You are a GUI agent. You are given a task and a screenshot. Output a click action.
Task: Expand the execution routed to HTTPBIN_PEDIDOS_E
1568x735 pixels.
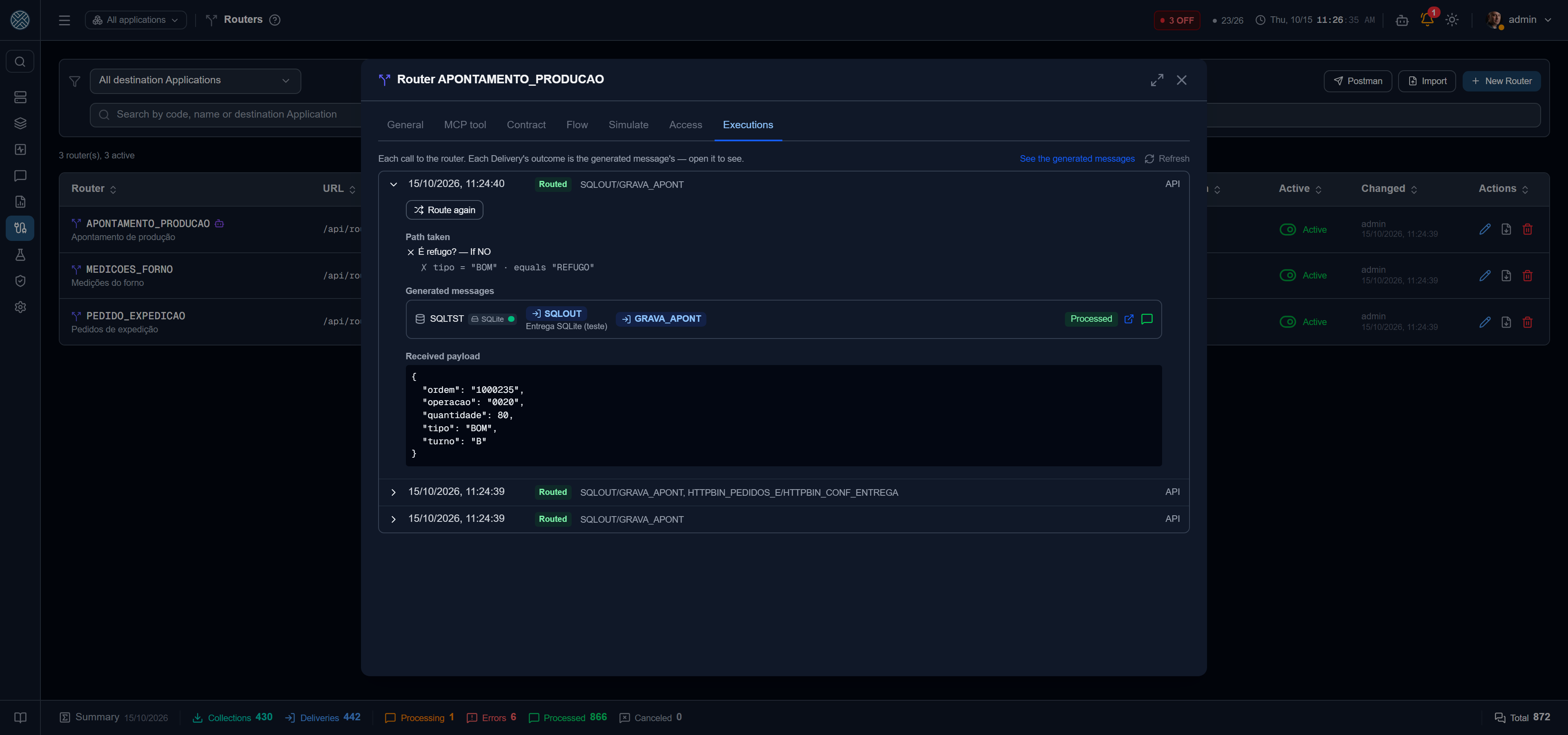pyautogui.click(x=393, y=492)
